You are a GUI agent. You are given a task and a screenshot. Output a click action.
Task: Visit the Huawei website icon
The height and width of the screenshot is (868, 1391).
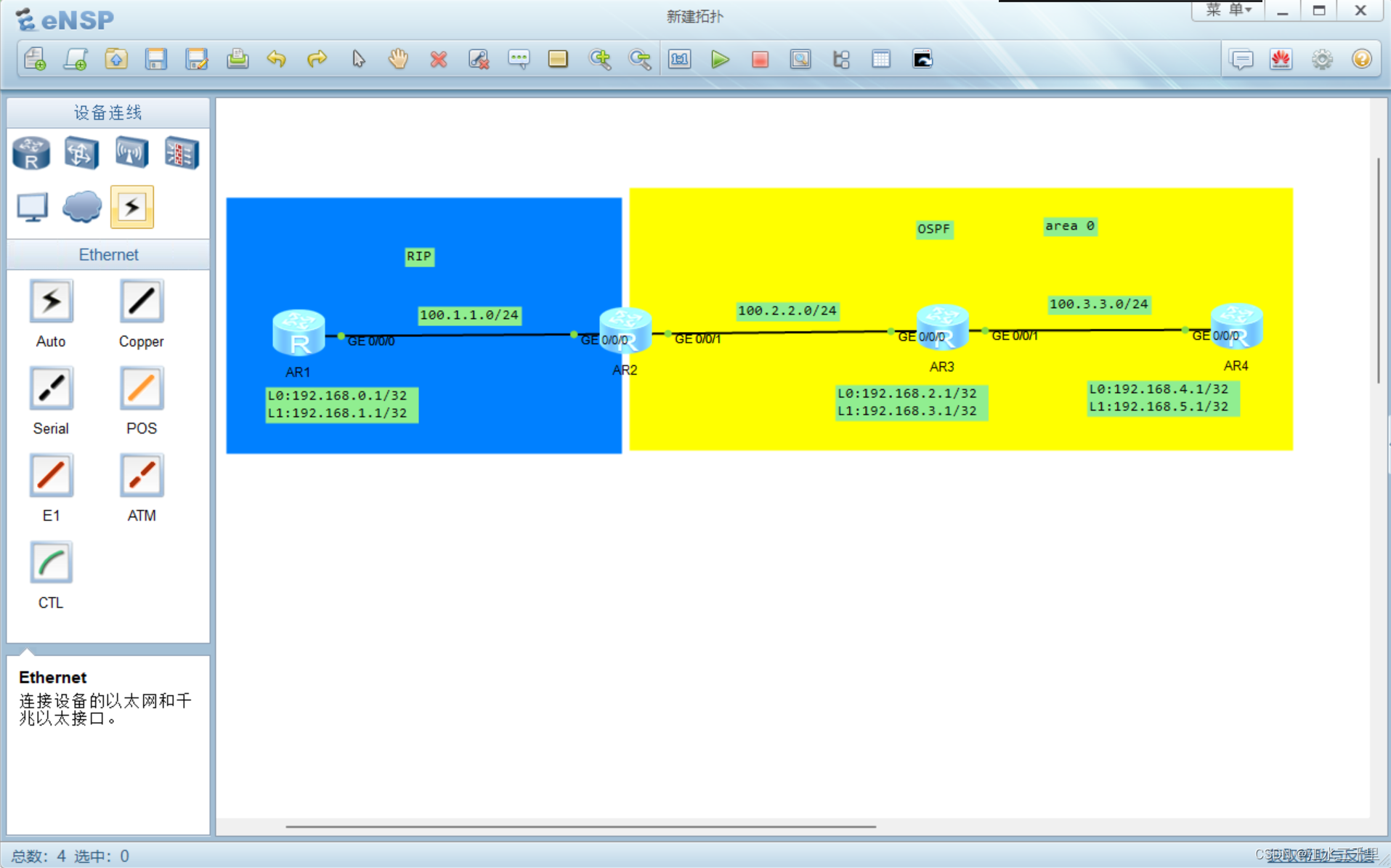(1281, 59)
